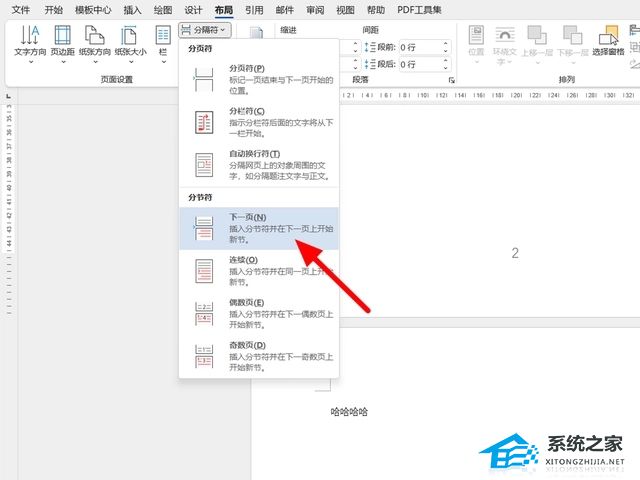This screenshot has height=480, width=640.
Task: Insert 下一页 (Next Page) section break
Action: (x=259, y=229)
